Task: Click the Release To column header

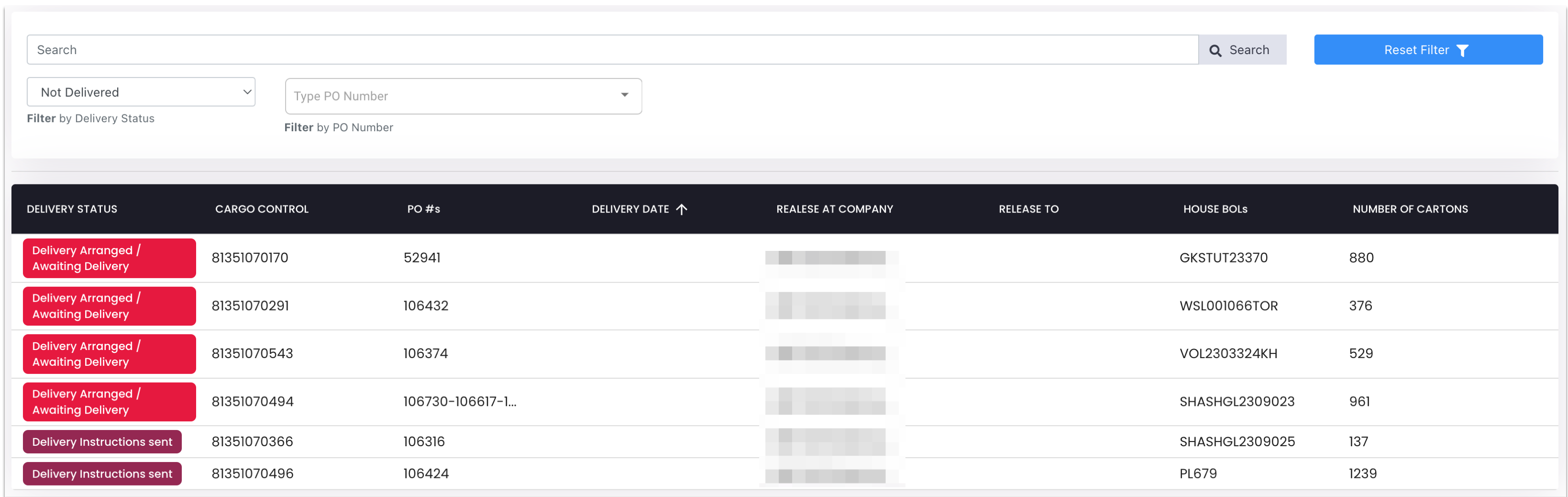Action: point(1029,209)
